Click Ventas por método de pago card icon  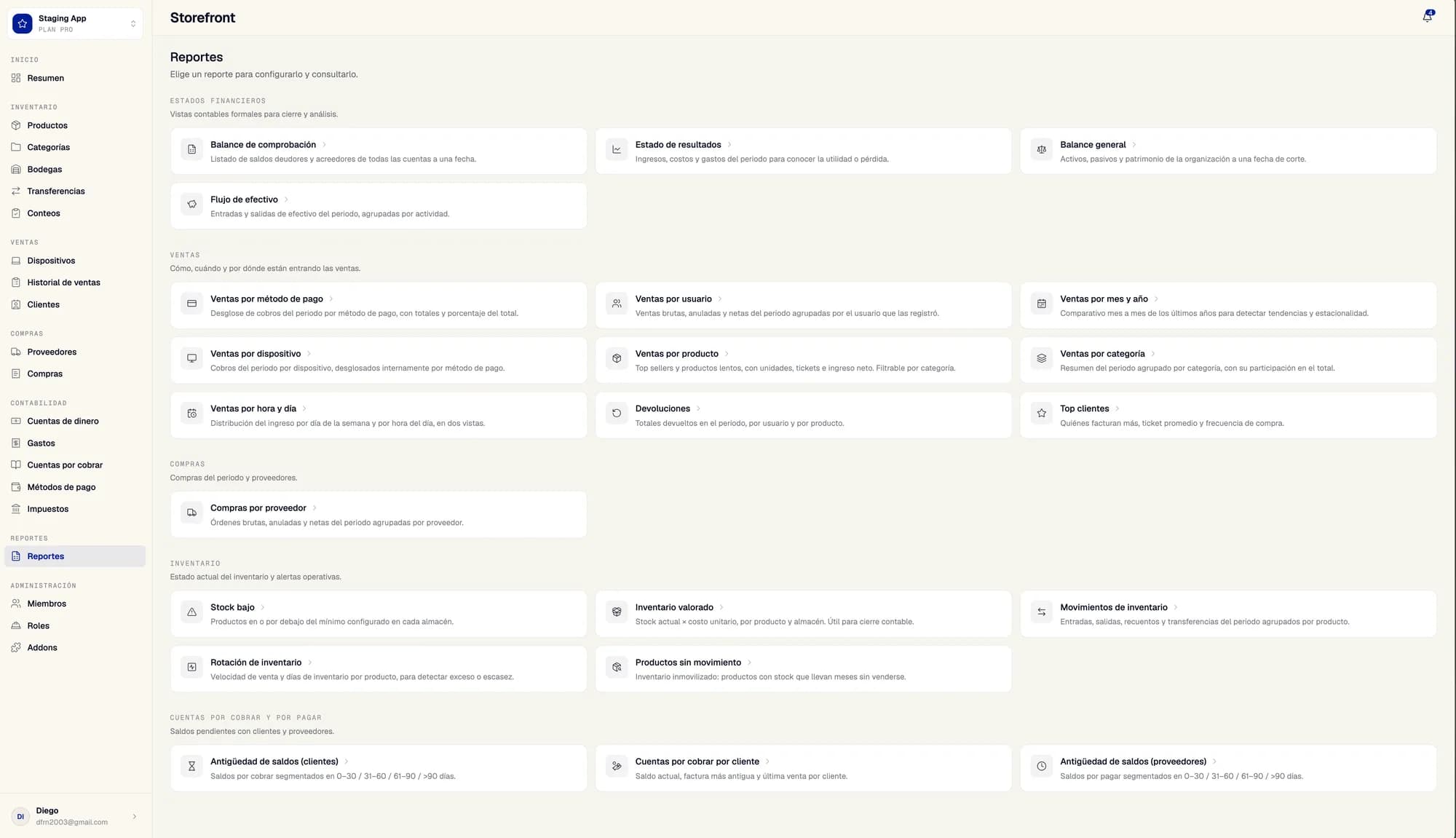click(x=191, y=304)
